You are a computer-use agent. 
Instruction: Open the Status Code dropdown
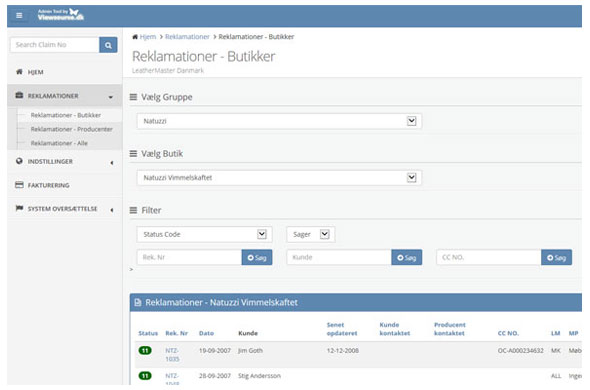coord(204,235)
